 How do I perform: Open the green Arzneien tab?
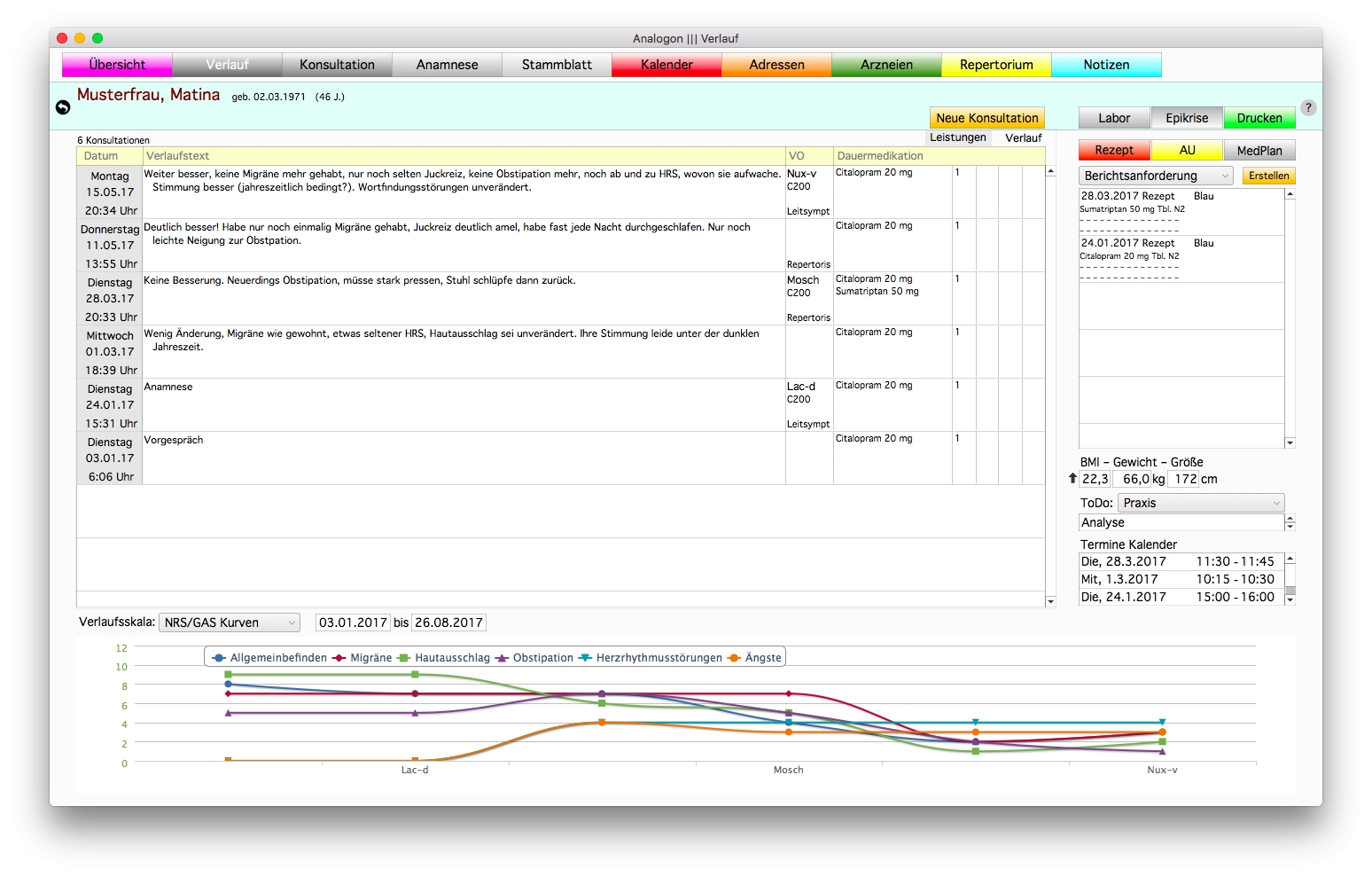(x=886, y=65)
